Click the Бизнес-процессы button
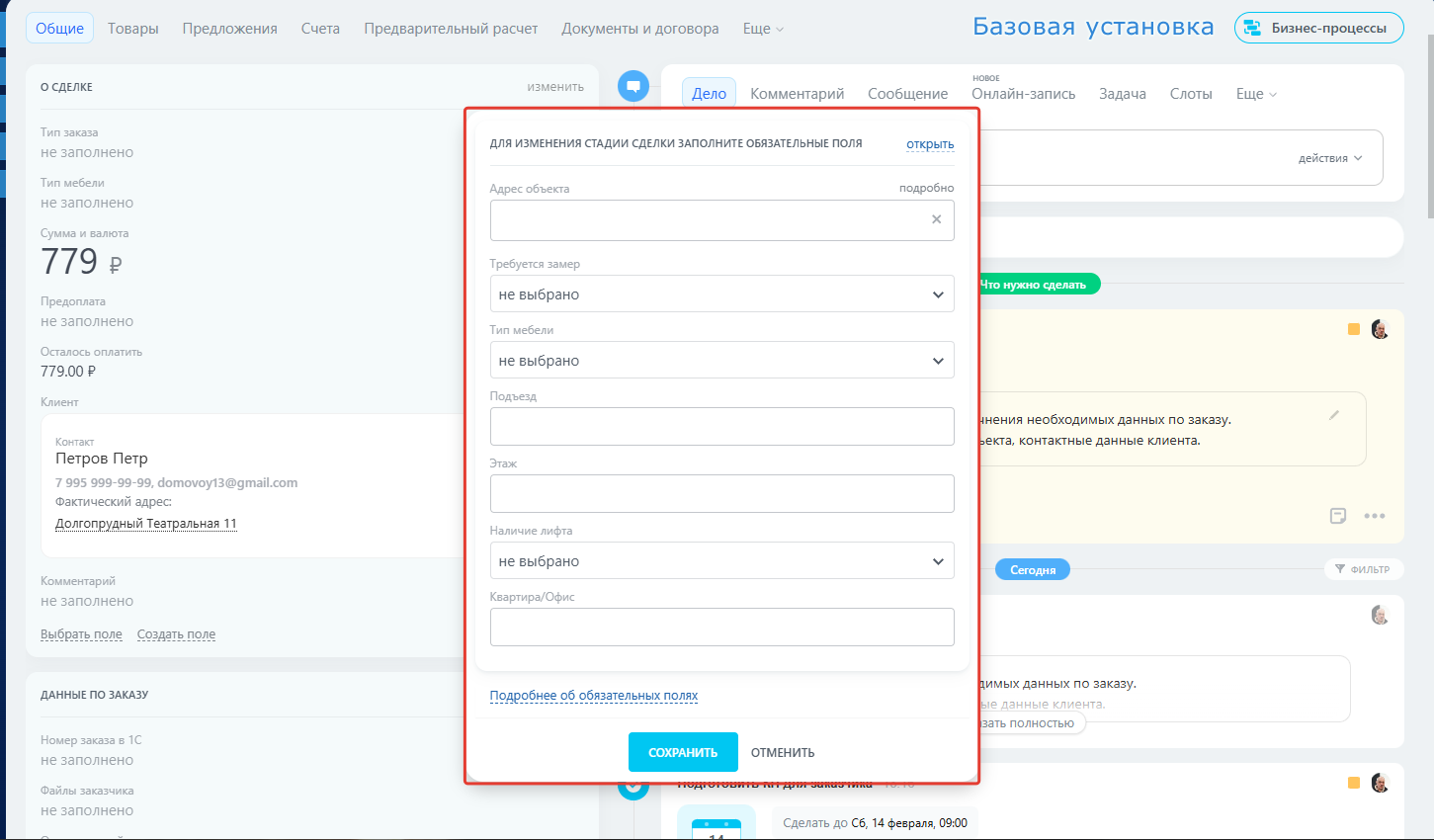Viewport: 1434px width, 840px height. [x=1319, y=28]
